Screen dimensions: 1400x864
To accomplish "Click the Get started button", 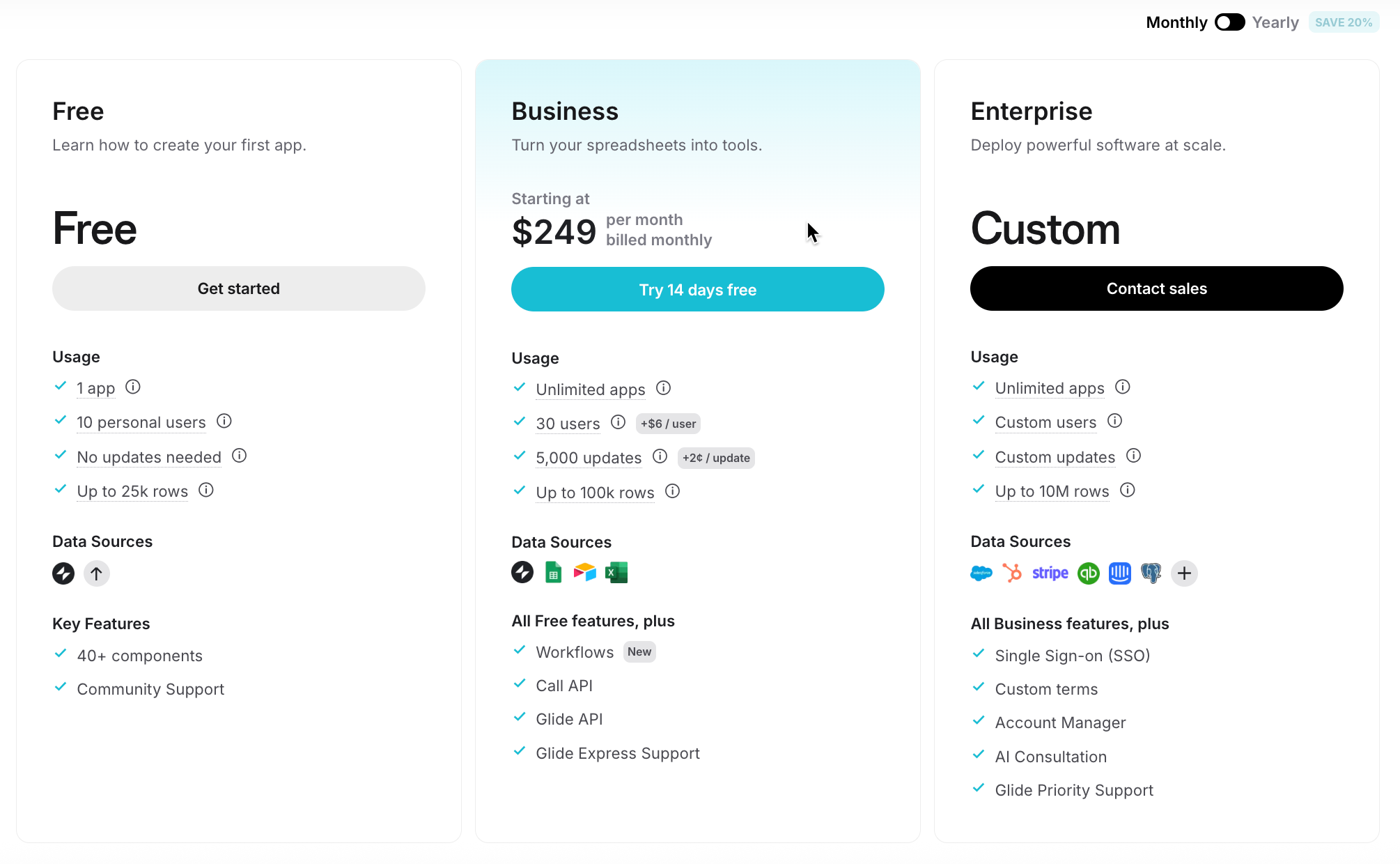I will (x=238, y=288).
